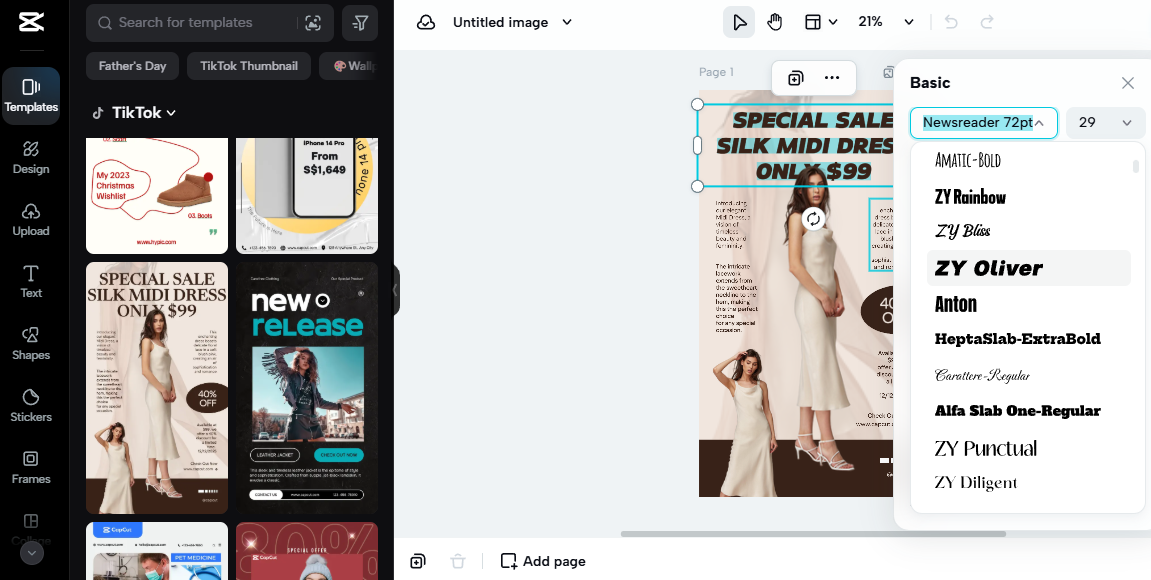
Task: Open the Stickers sidebar tab
Action: (31, 406)
